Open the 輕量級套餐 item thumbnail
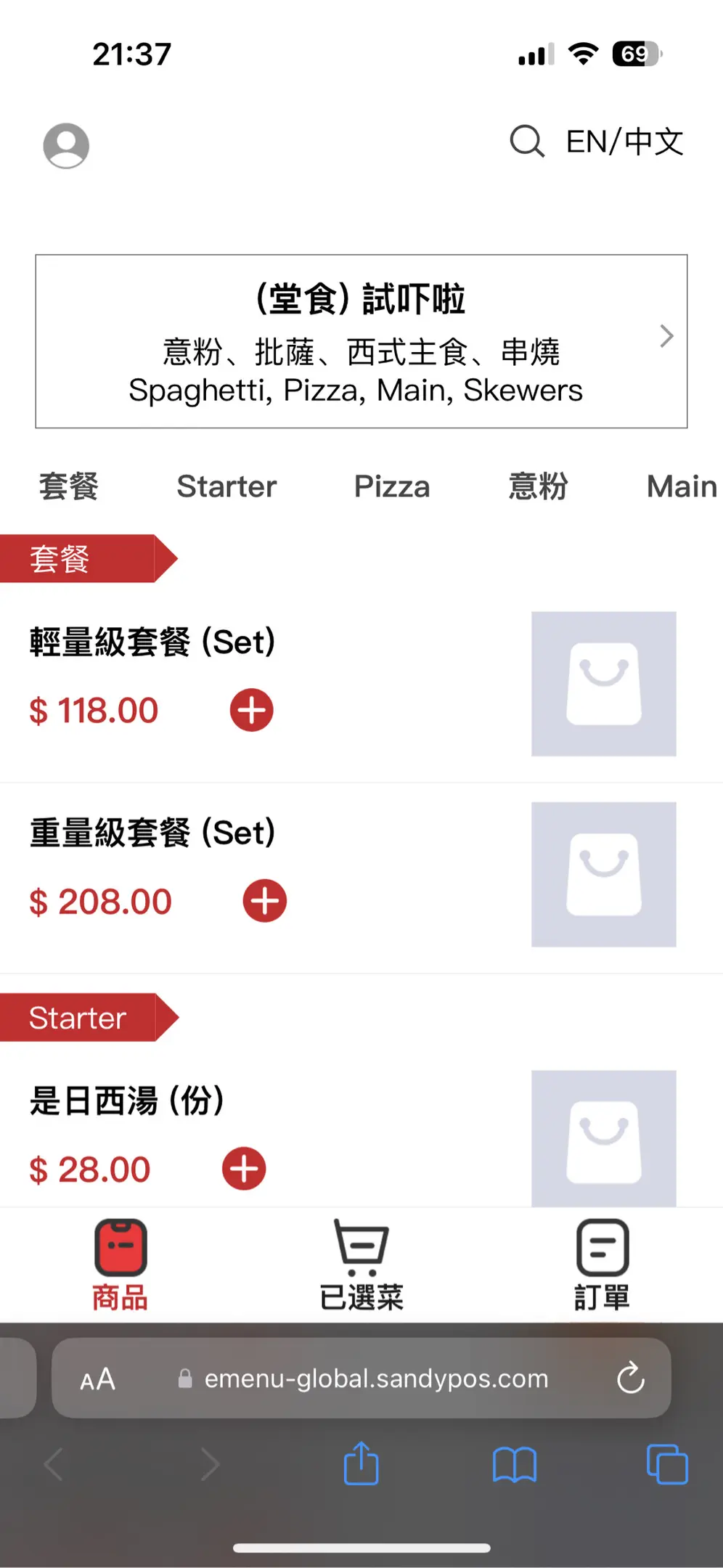 click(603, 684)
